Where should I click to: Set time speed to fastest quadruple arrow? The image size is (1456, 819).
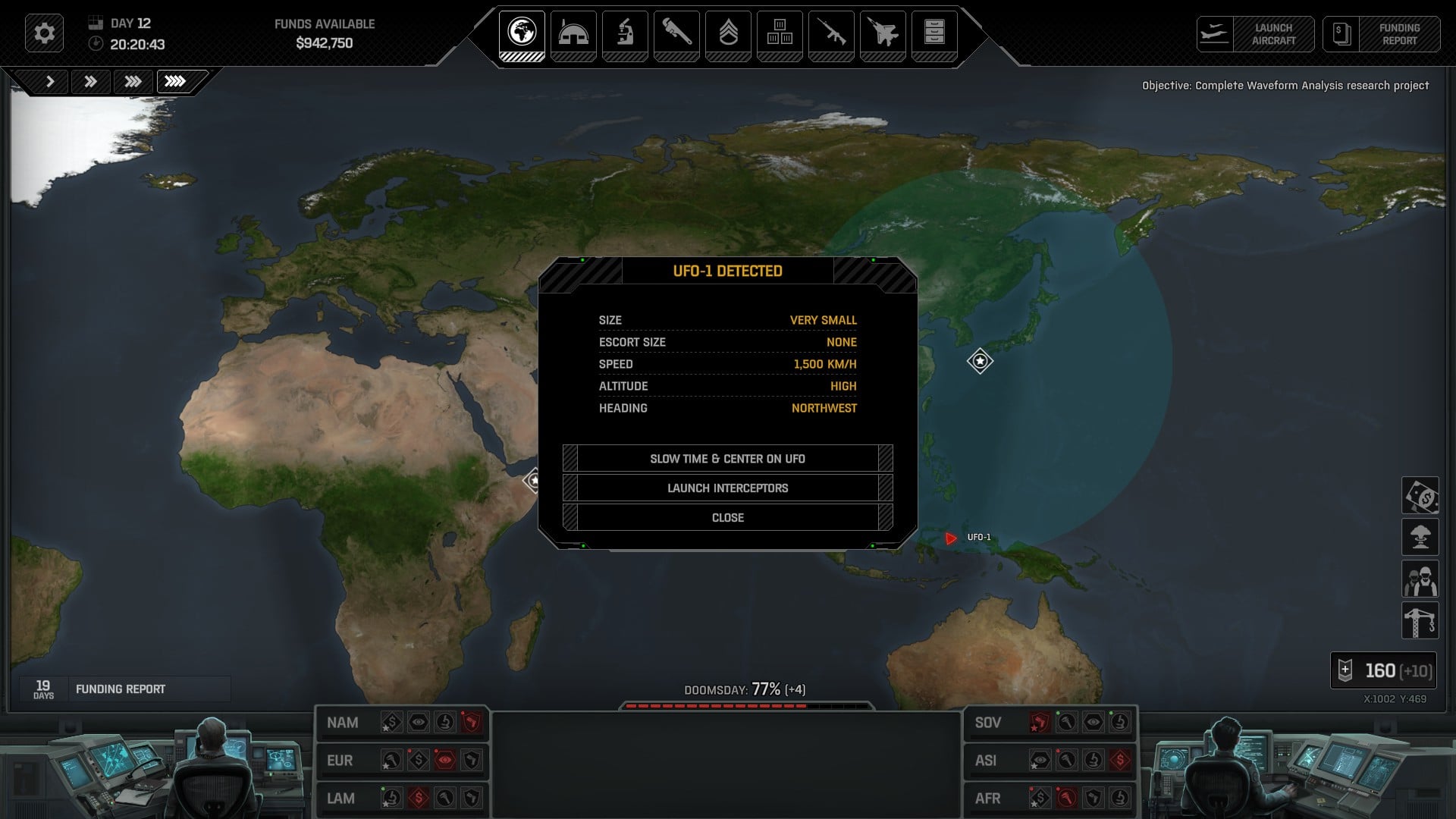pos(175,81)
